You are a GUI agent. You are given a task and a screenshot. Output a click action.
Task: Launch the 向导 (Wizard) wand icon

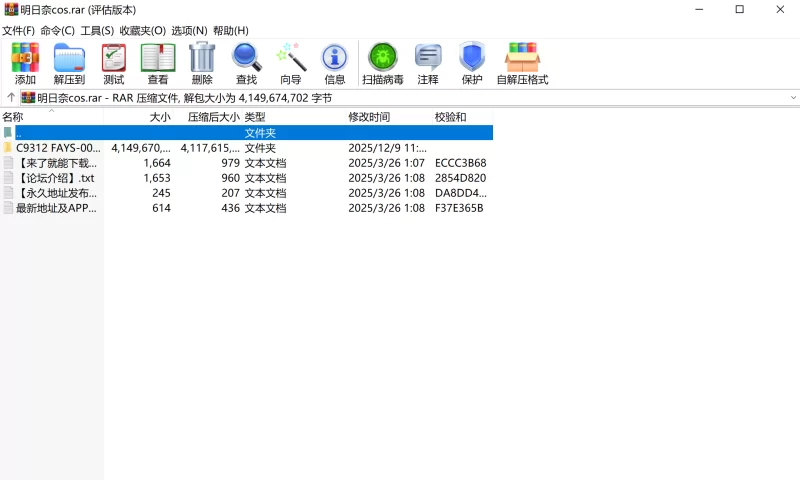(290, 64)
